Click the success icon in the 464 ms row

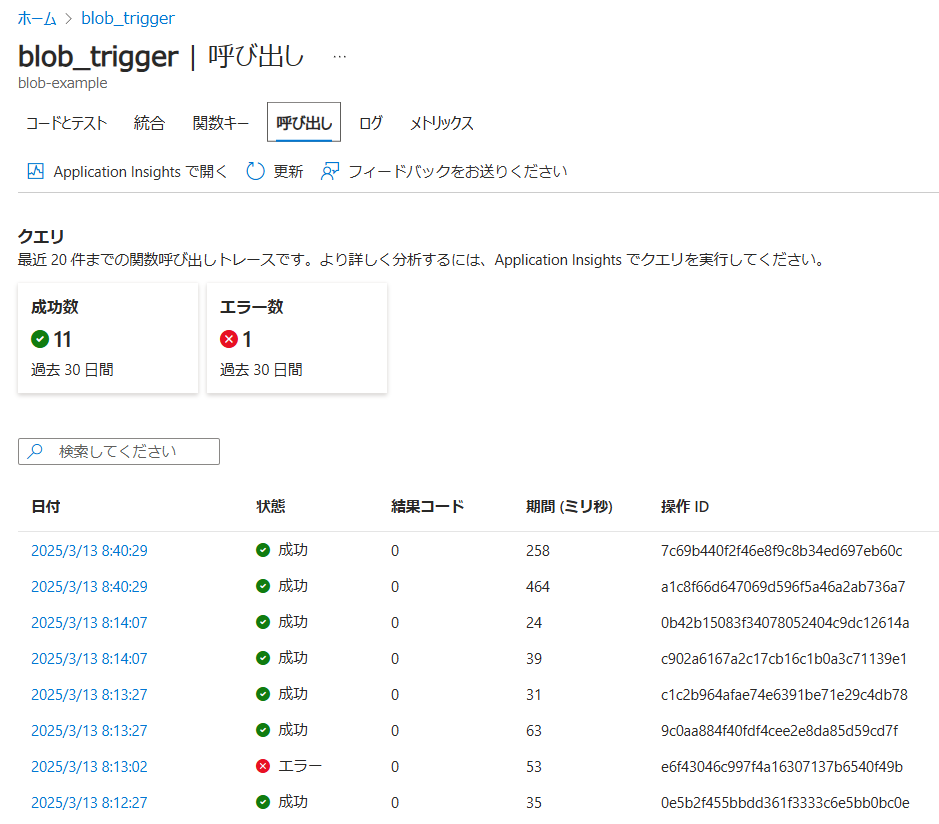[263, 586]
